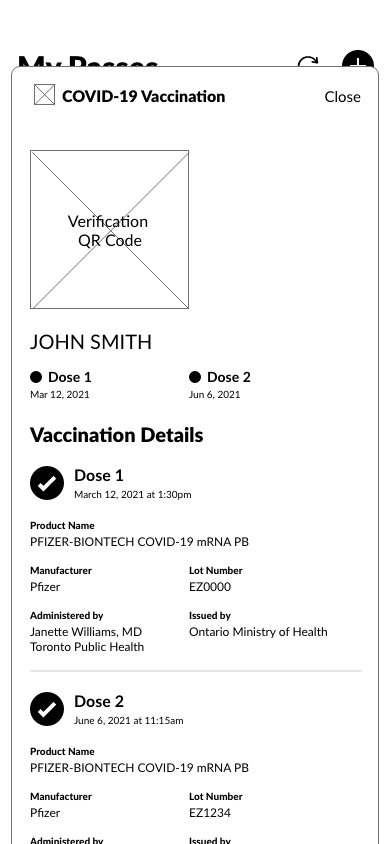Click Janette Williams, MD administrator text
Image resolution: width=390 pixels, height=844 pixels.
[86, 632]
